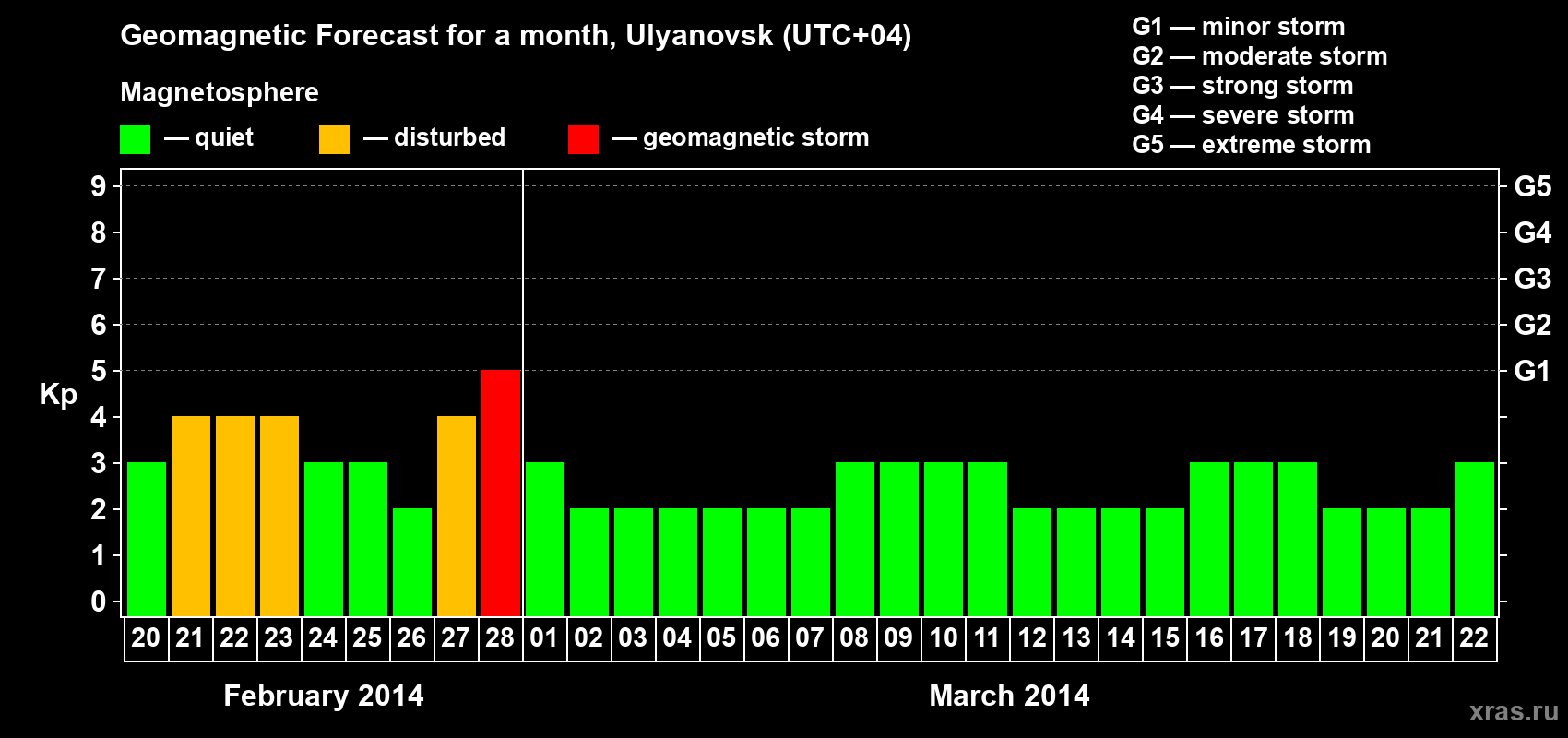Click the 'G5 — extreme storm' legend line
Screen dimensions: 1568x738
point(1252,145)
